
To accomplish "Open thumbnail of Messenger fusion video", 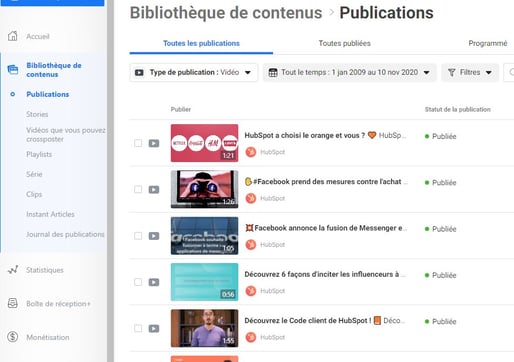I will [x=204, y=236].
